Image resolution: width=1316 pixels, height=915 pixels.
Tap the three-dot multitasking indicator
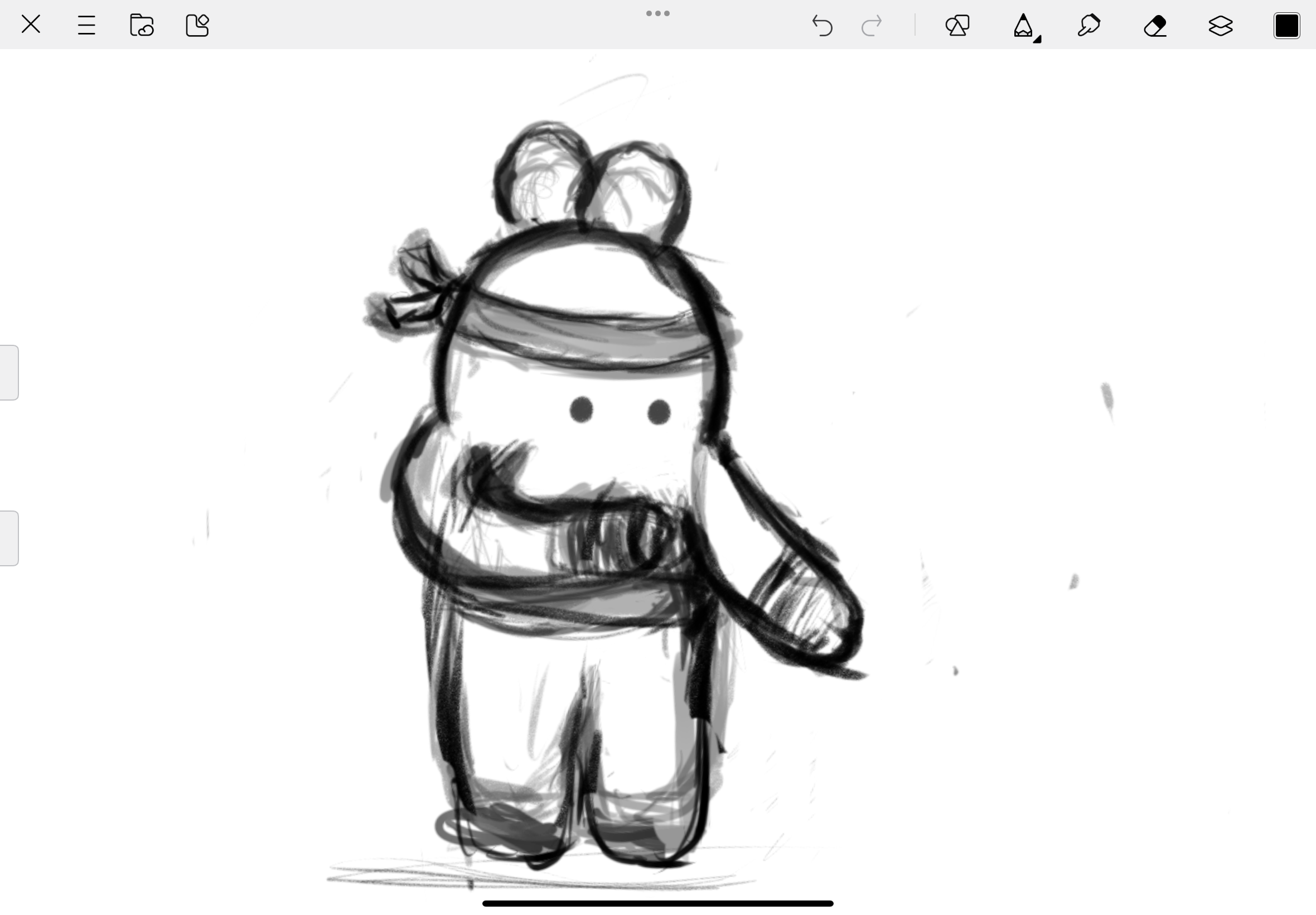click(657, 13)
